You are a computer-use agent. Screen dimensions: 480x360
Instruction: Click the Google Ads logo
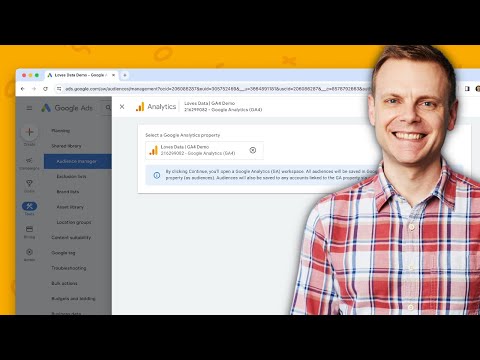pyautogui.click(x=67, y=108)
